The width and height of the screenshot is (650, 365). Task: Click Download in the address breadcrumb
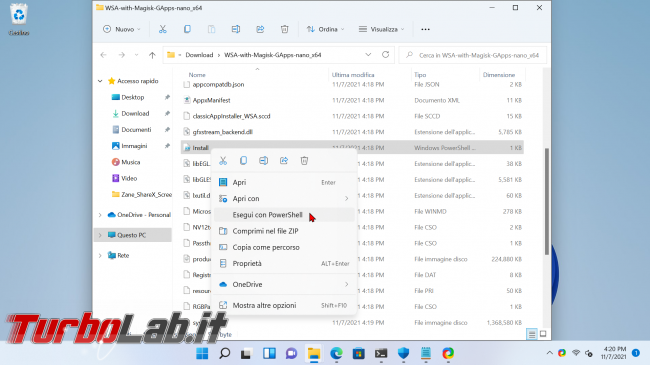(199, 55)
